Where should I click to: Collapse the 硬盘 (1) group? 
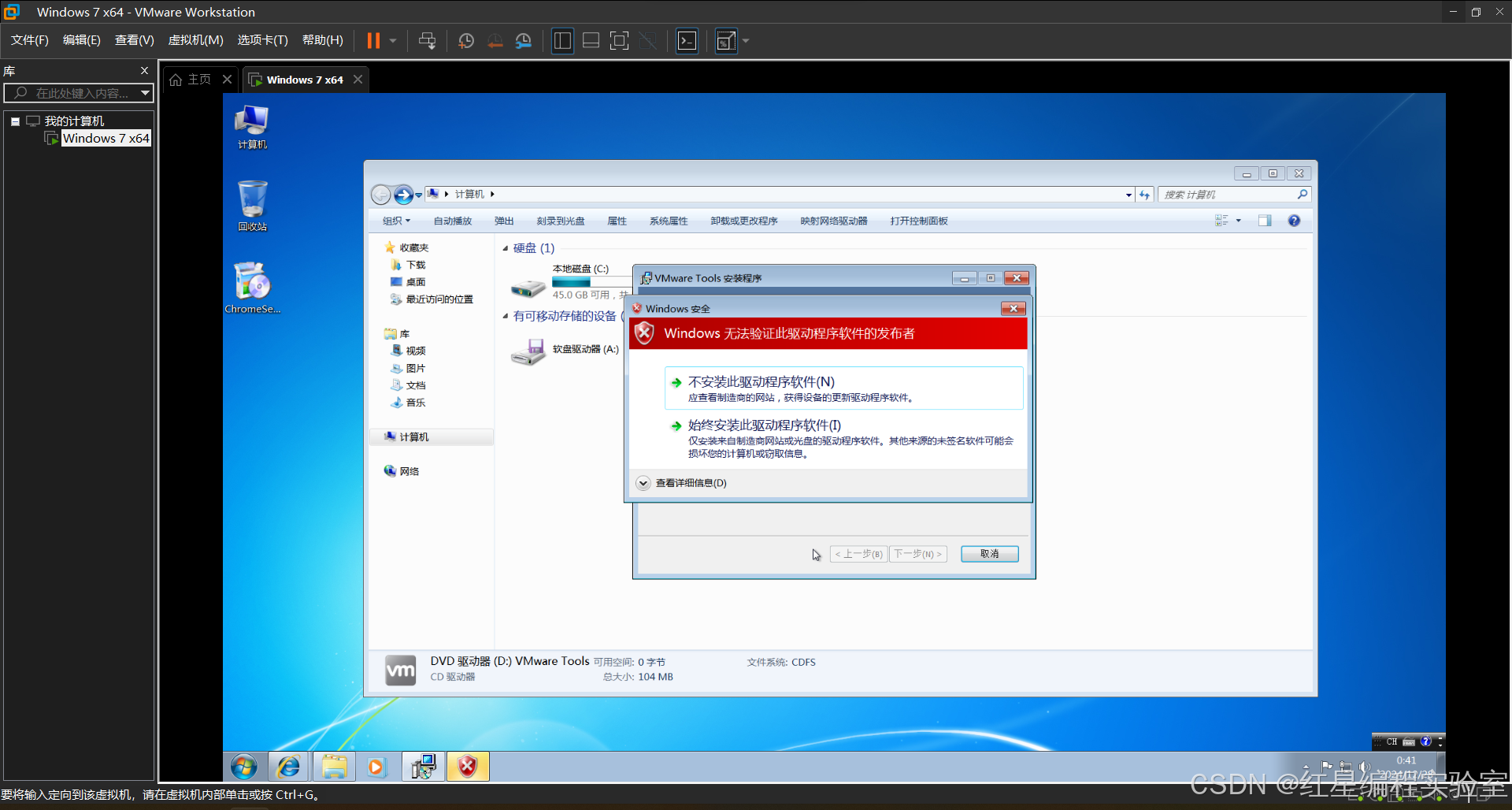tap(506, 248)
